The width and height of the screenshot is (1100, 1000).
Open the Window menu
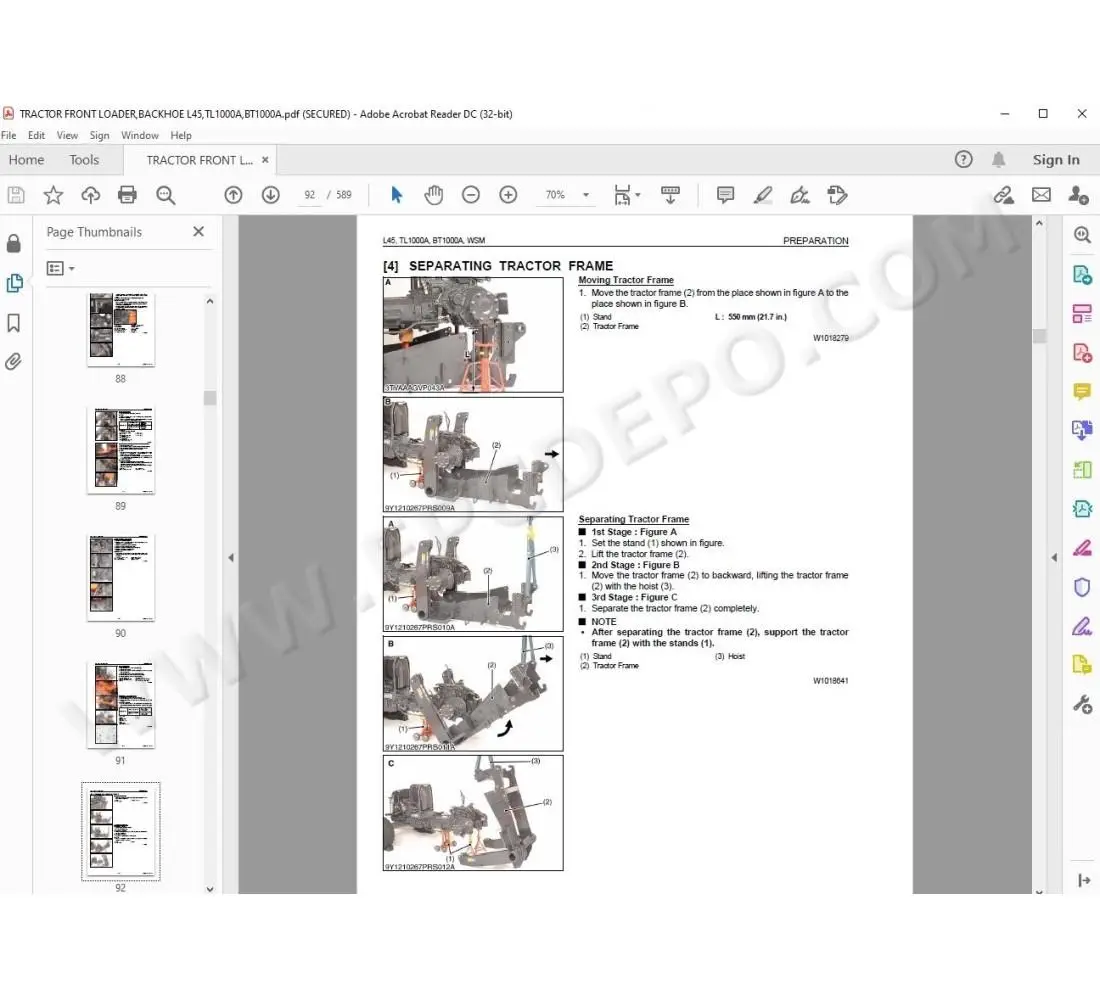140,135
